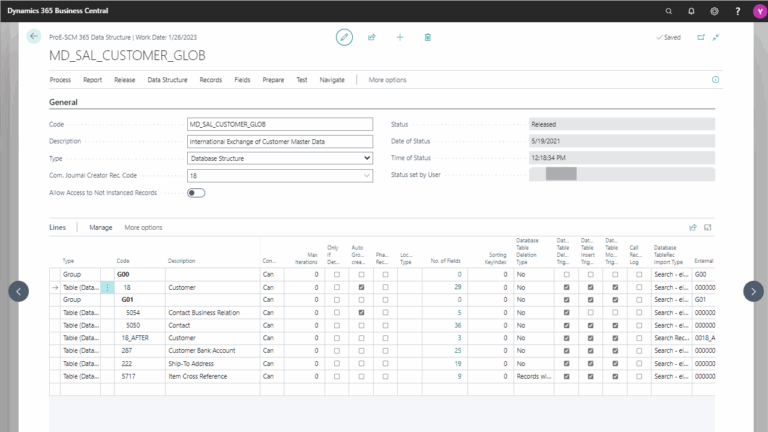Click the edit pencil icon
Viewport: 768px width, 432px height.
(x=344, y=37)
